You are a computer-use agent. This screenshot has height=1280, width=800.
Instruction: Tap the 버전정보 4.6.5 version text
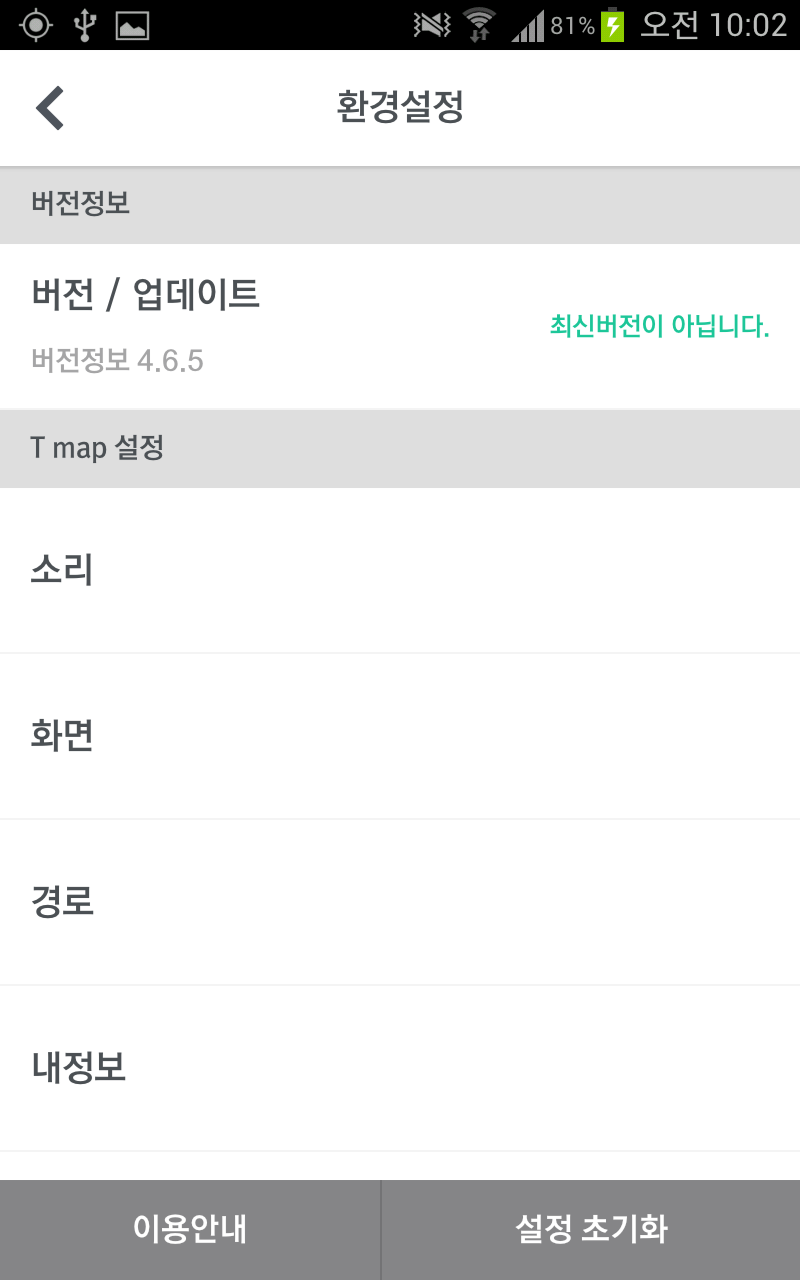[118, 360]
